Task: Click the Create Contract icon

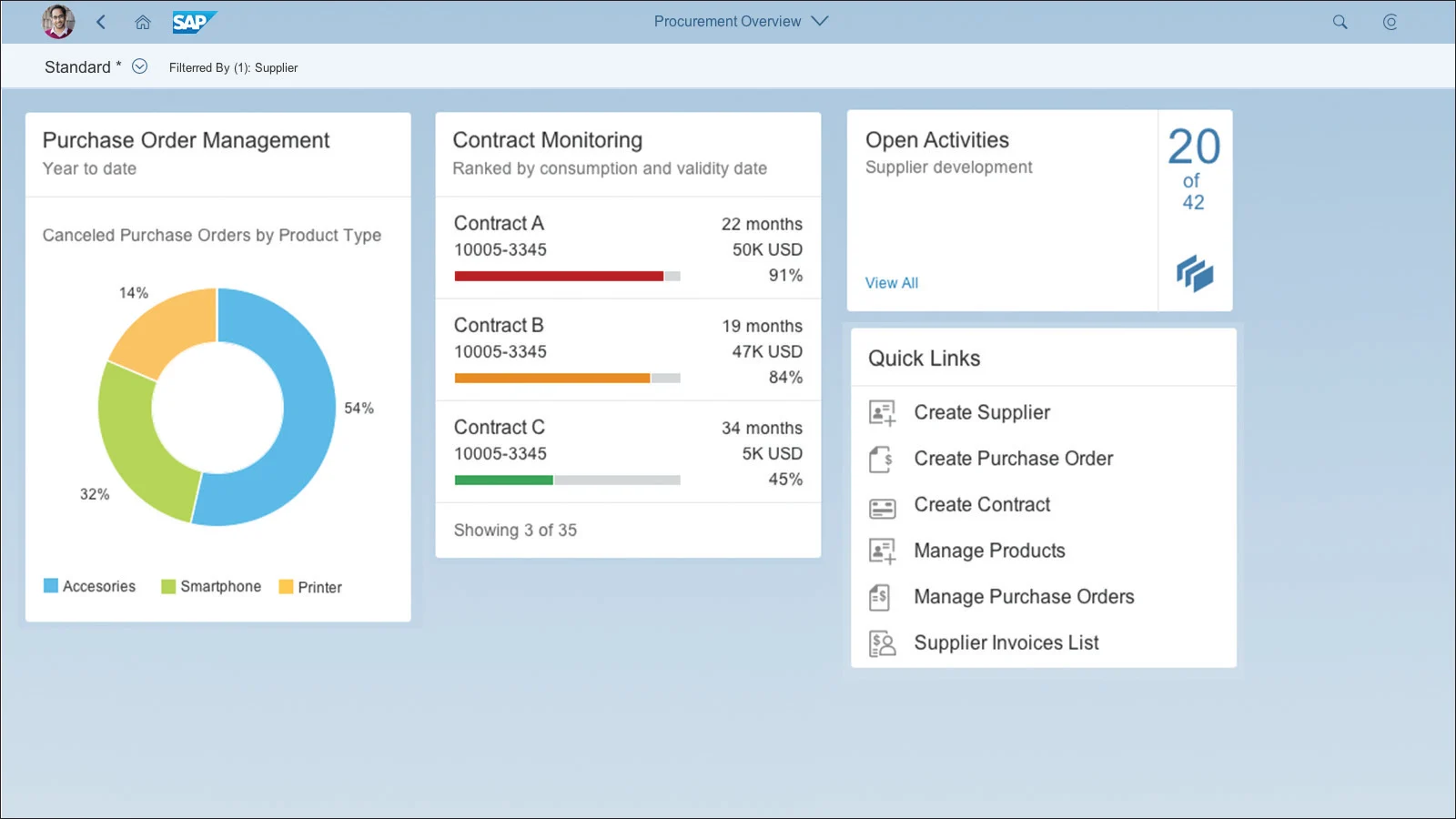Action: point(881,504)
